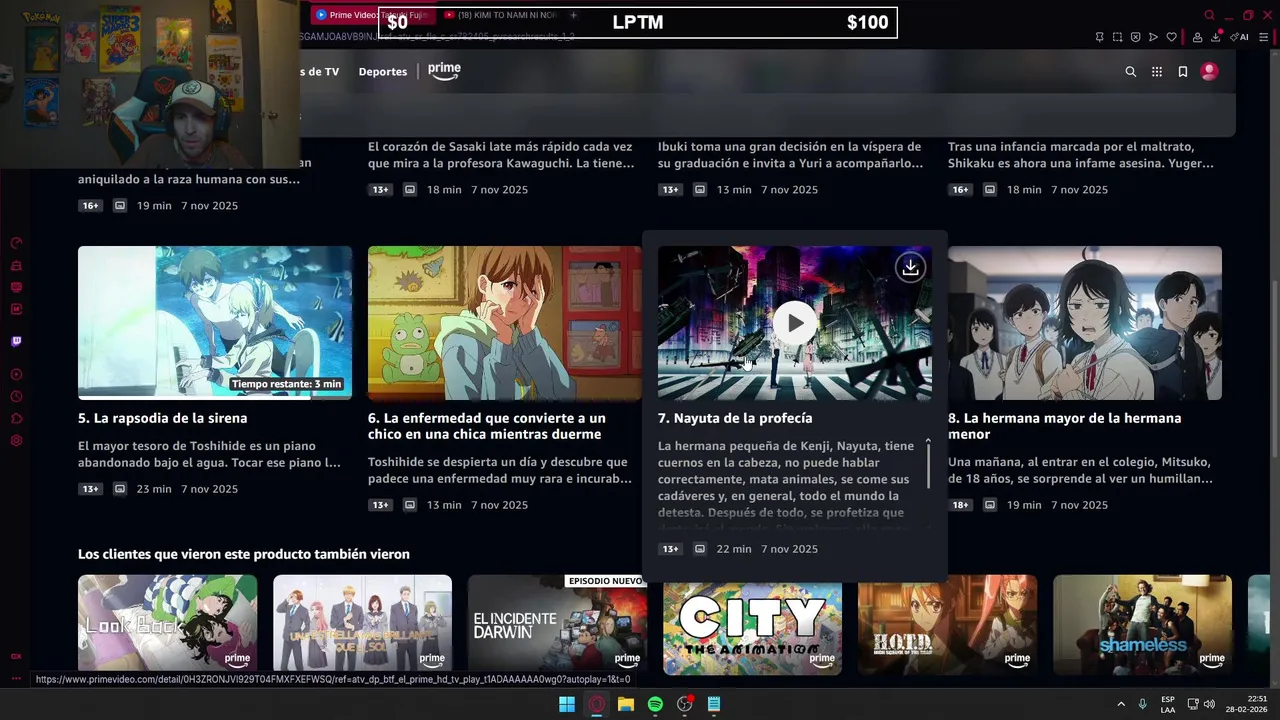Open the CITY The Animation card
The width and height of the screenshot is (1280, 720).
[752, 625]
